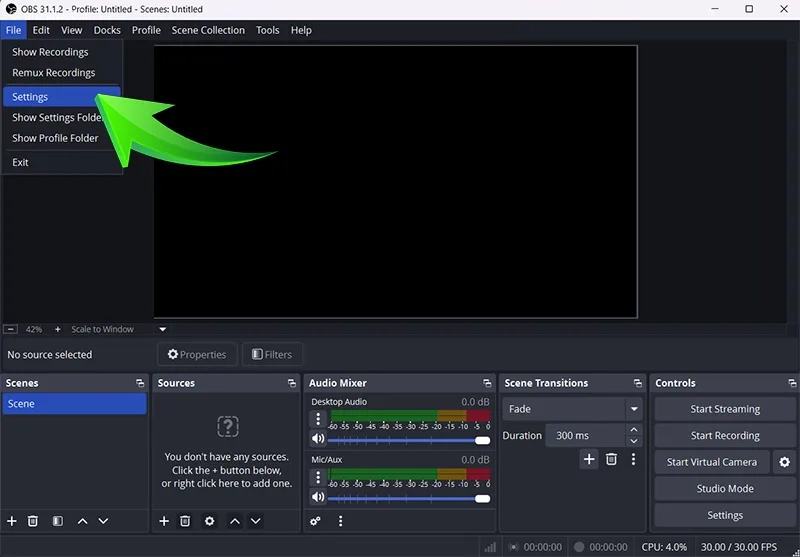Open source properties gear in Sources panel
800x557 pixels.
209,521
